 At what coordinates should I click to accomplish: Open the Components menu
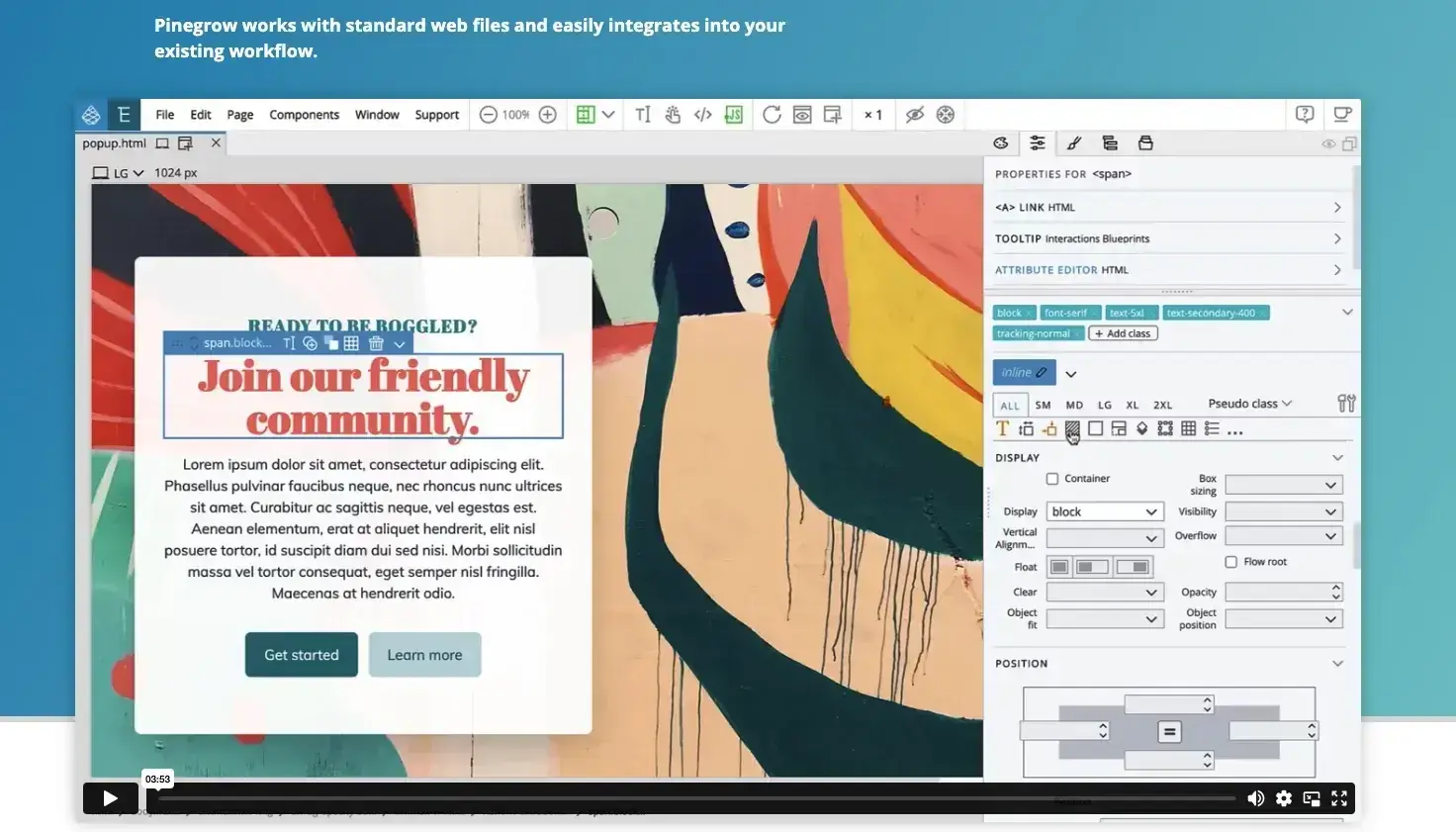[x=305, y=115]
